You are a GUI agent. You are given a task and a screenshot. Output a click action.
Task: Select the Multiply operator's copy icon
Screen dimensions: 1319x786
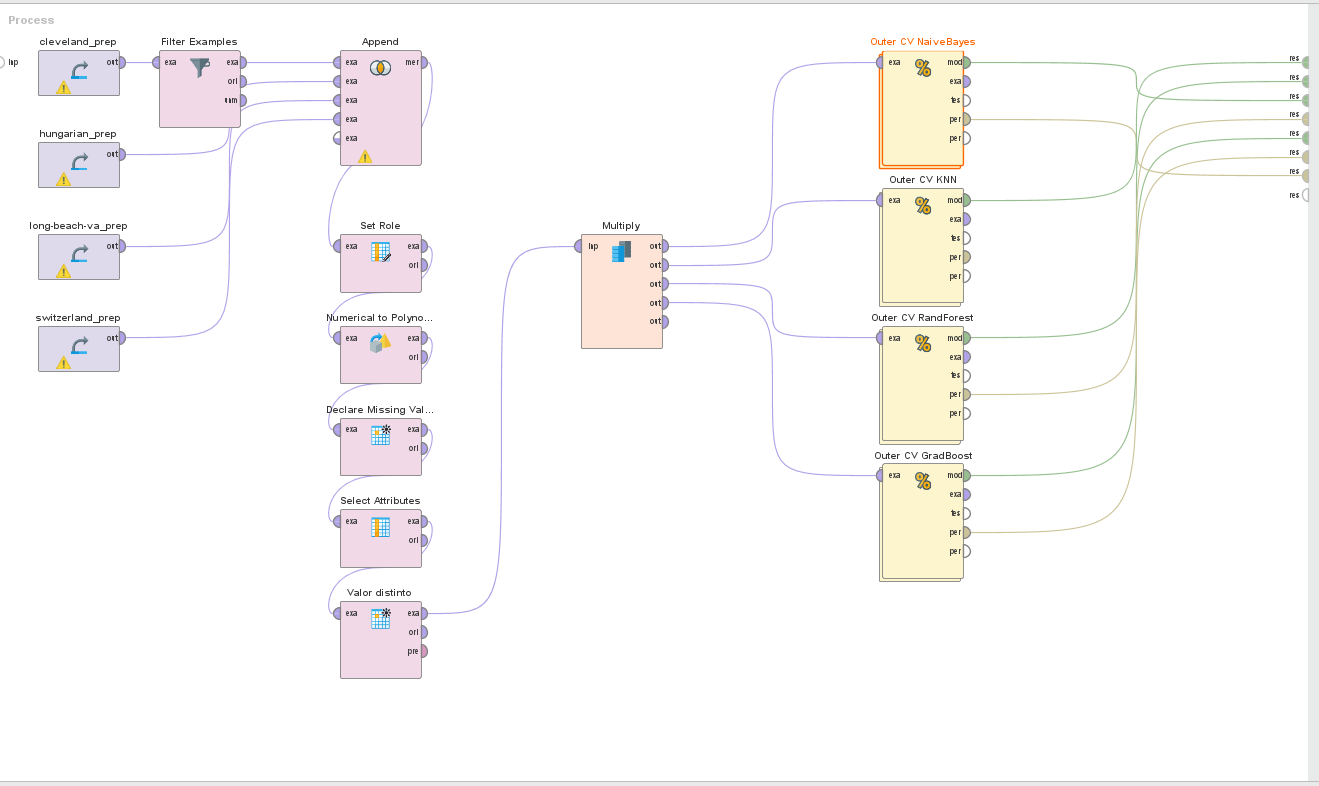pos(622,251)
